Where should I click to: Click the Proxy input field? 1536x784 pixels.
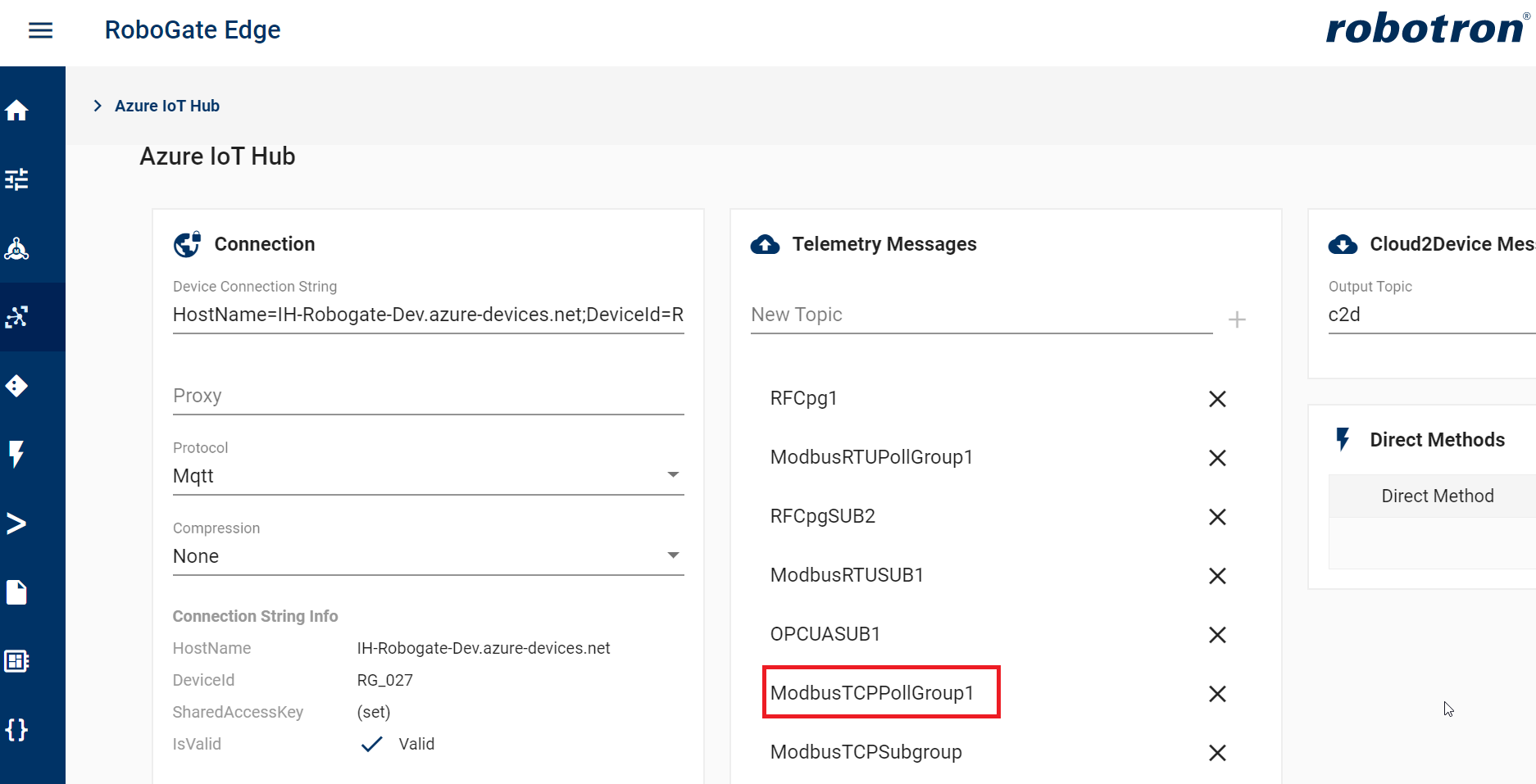[x=428, y=396]
